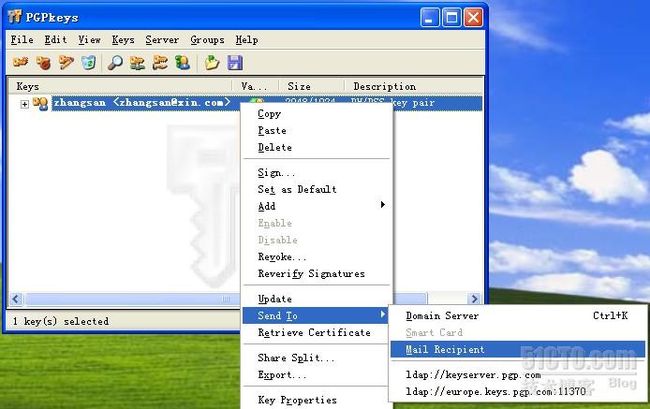Screen dimensions: 650x409
Task: Click the sign key toolbar icon with pencil
Action: [x=66, y=63]
